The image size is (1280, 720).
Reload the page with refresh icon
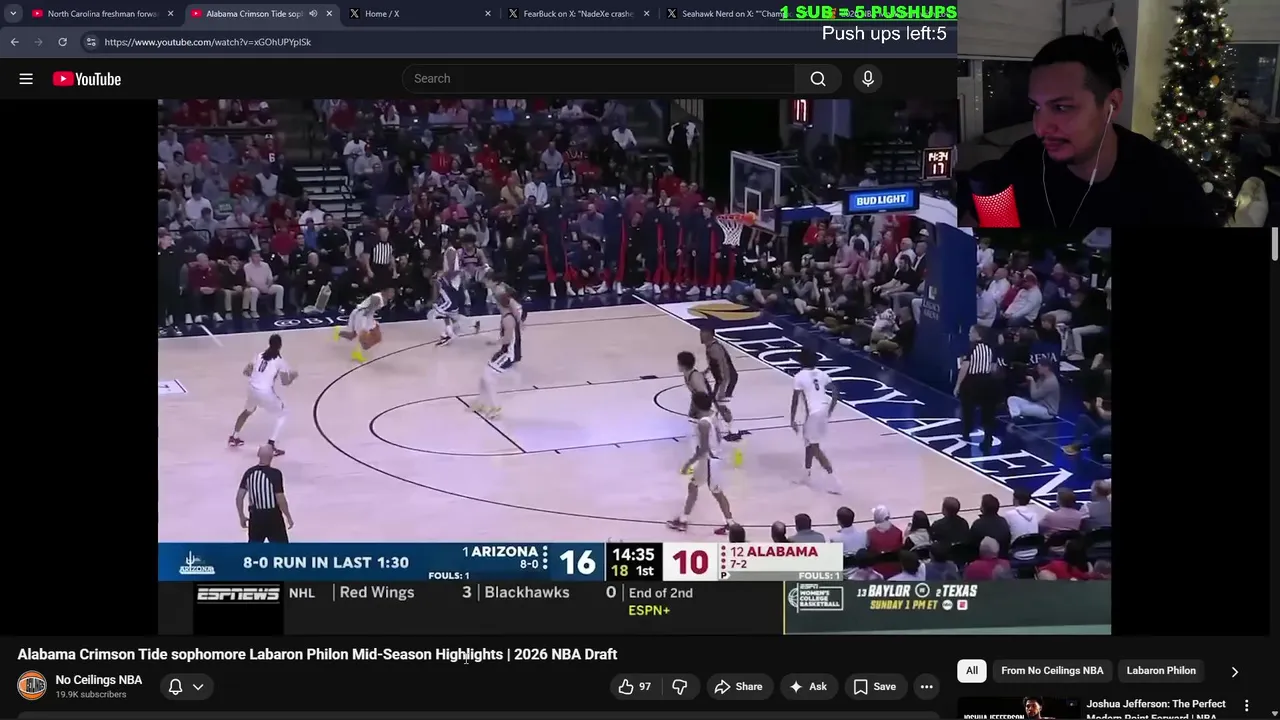pos(62,42)
